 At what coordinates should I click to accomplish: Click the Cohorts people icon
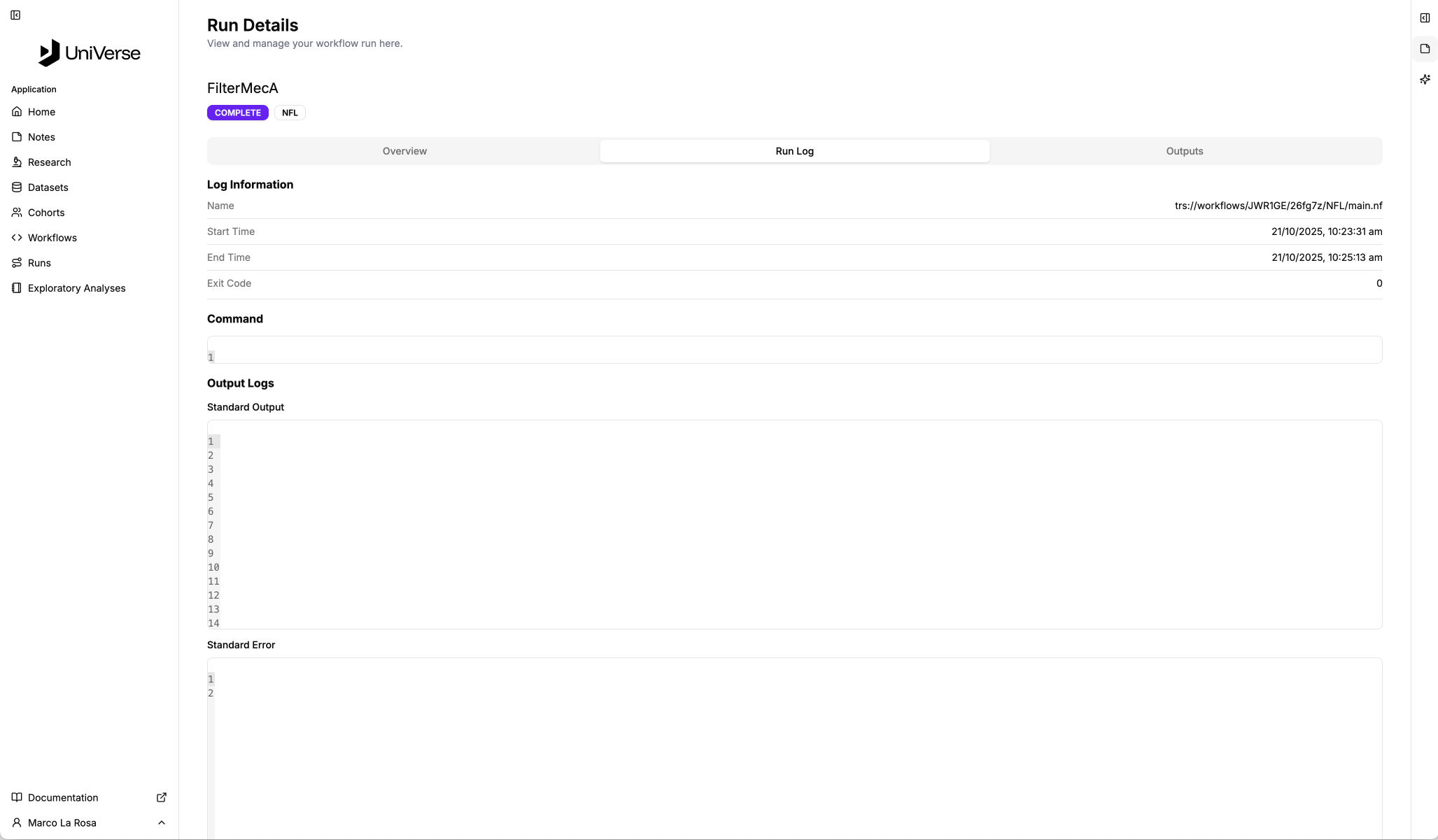17,213
